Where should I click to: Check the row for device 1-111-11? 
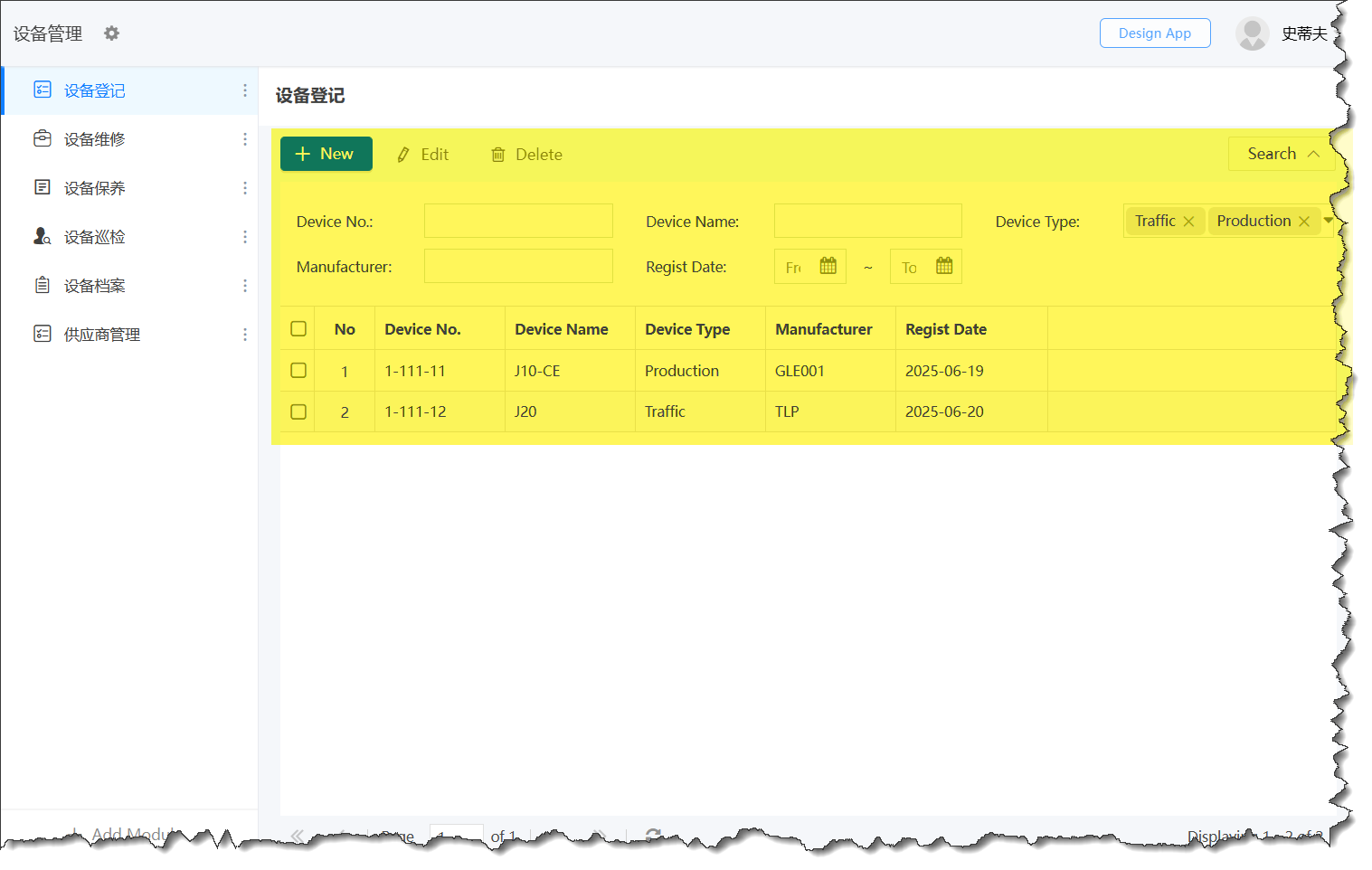point(298,371)
